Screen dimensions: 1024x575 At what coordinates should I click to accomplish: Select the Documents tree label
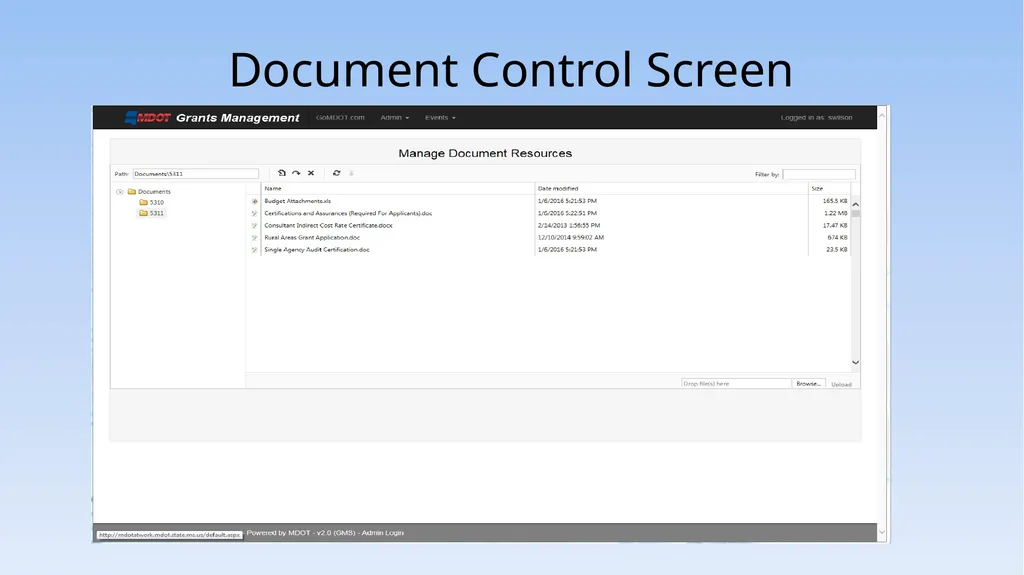pos(154,191)
